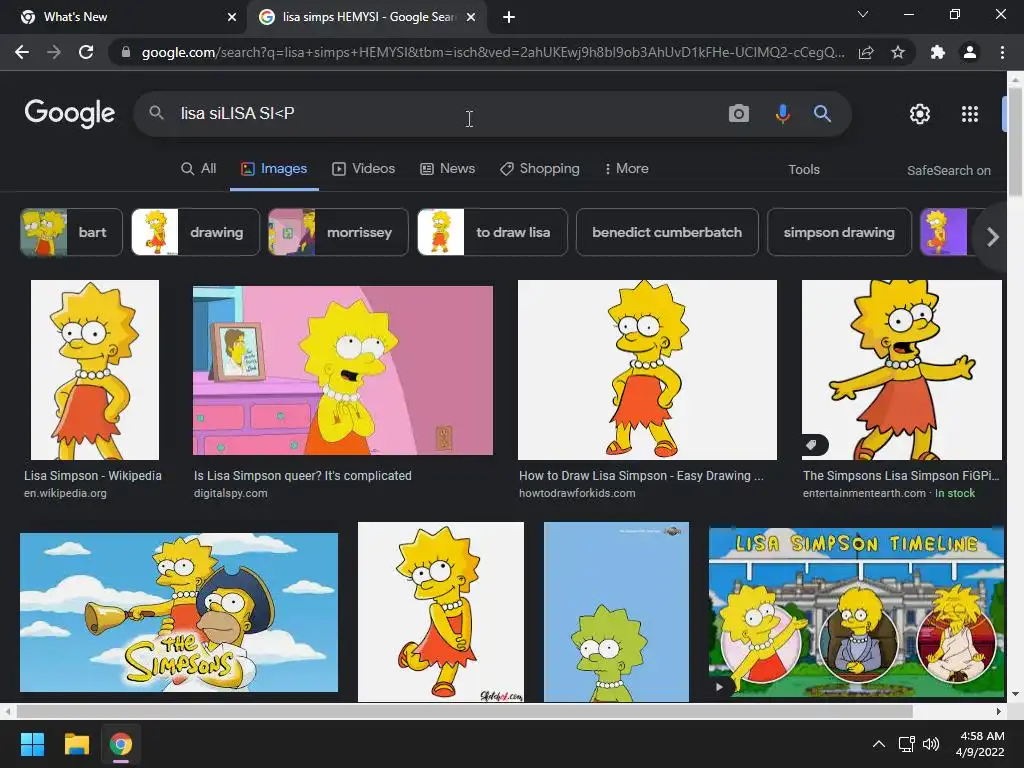Screen dimensions: 1024x768
Task: Click the entertainmentearth.com source link
Action: [864, 493]
